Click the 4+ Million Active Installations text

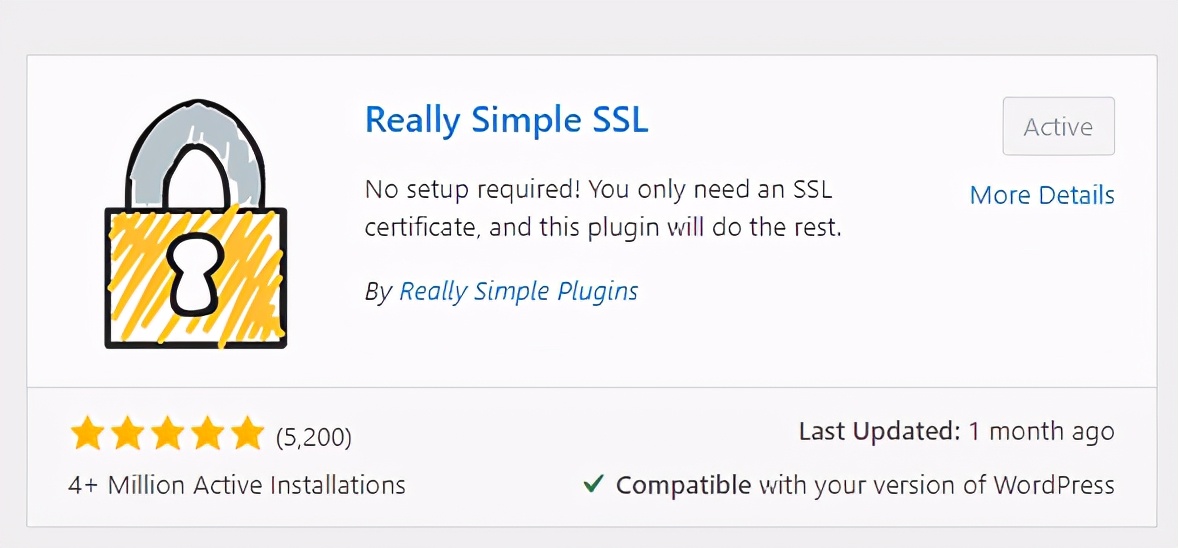coord(237,486)
